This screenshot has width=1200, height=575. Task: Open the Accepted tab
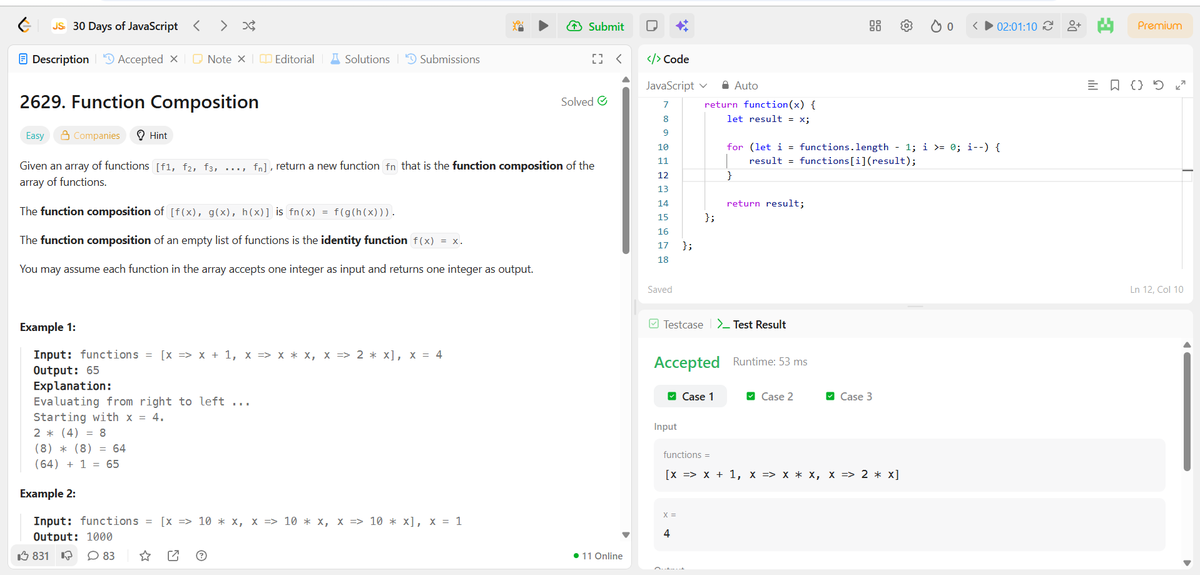pyautogui.click(x=133, y=59)
